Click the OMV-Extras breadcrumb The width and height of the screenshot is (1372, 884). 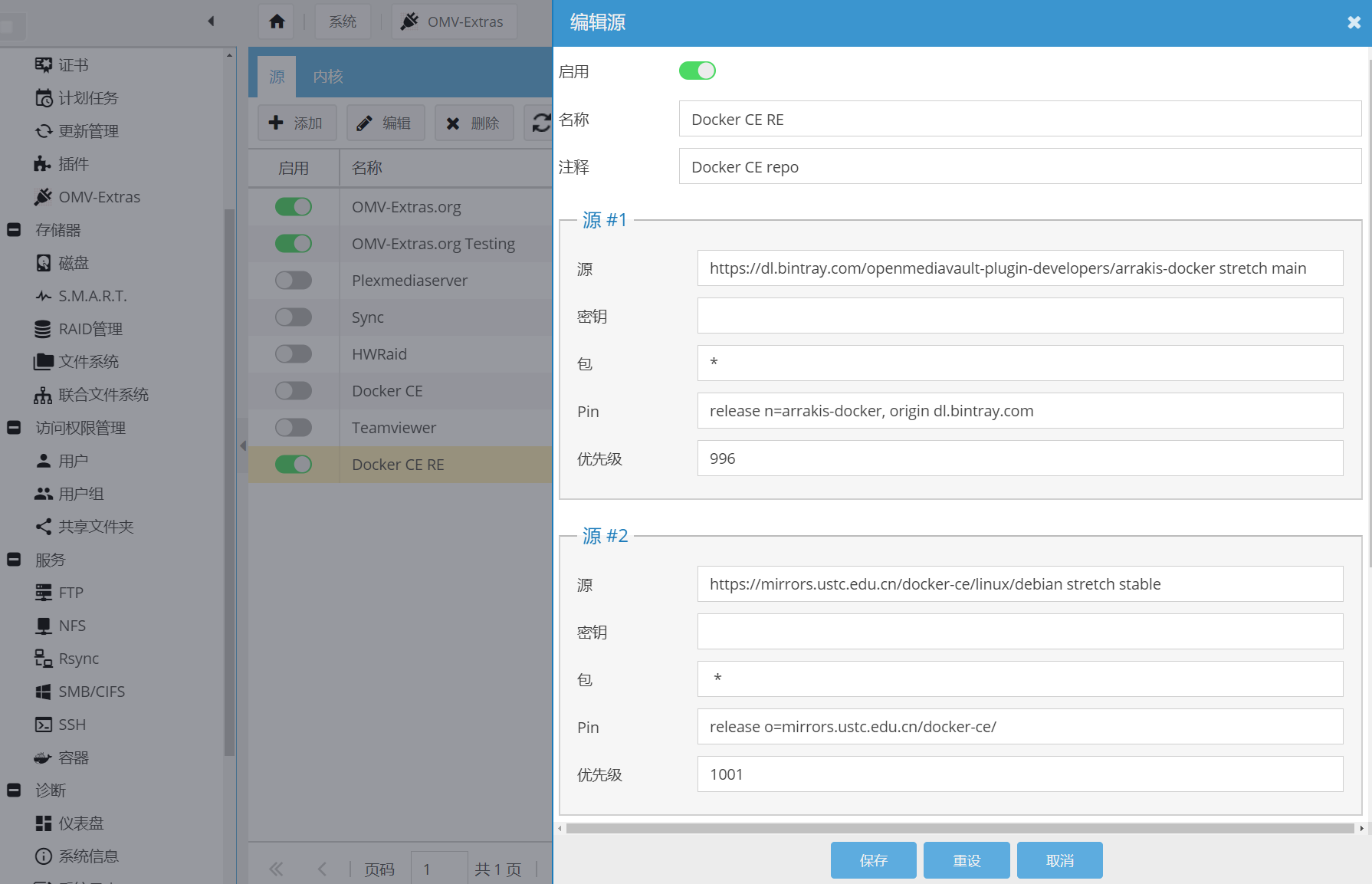454,21
